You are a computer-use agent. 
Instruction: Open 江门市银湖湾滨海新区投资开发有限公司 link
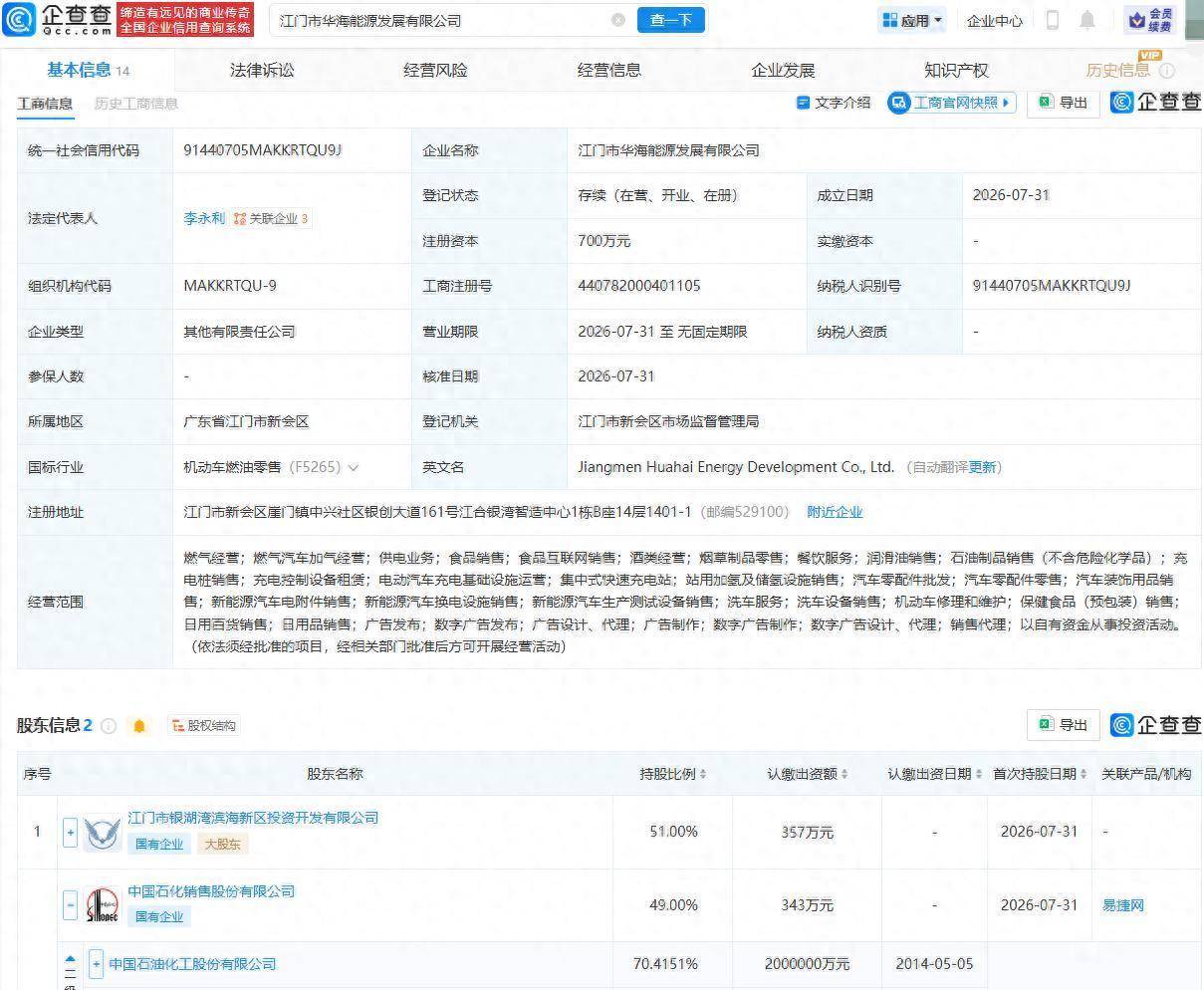point(253,818)
